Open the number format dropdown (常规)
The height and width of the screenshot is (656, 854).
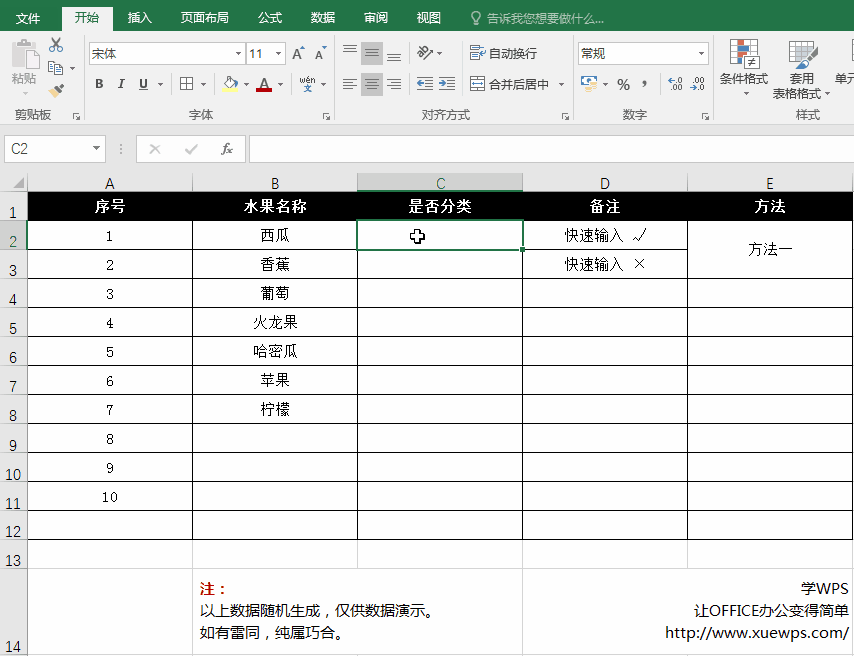tap(702, 54)
